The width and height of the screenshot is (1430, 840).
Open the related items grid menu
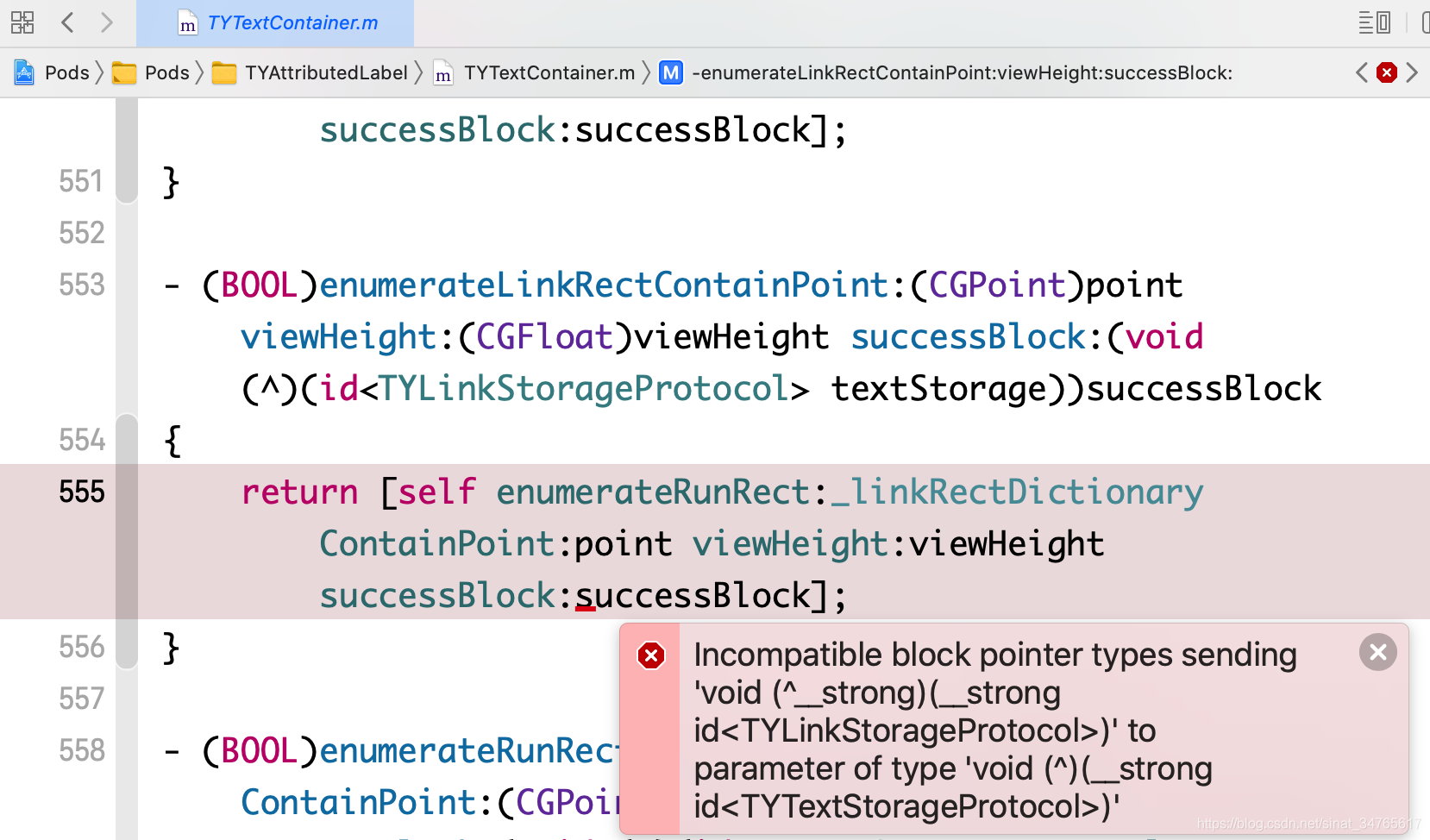pyautogui.click(x=22, y=22)
